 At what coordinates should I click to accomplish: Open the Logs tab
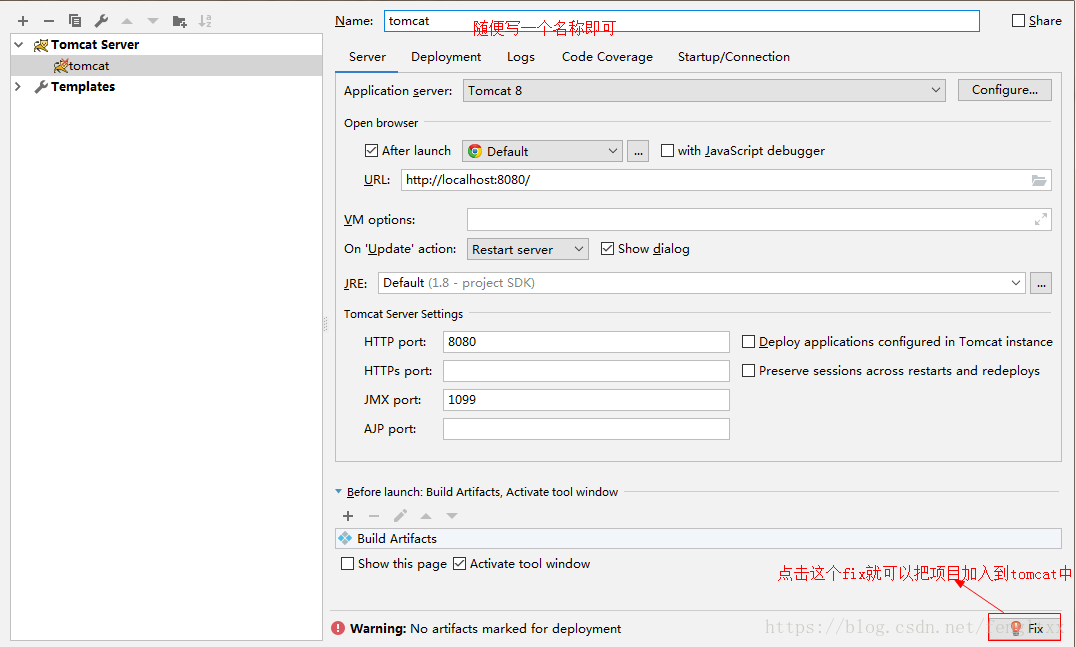pyautogui.click(x=521, y=57)
